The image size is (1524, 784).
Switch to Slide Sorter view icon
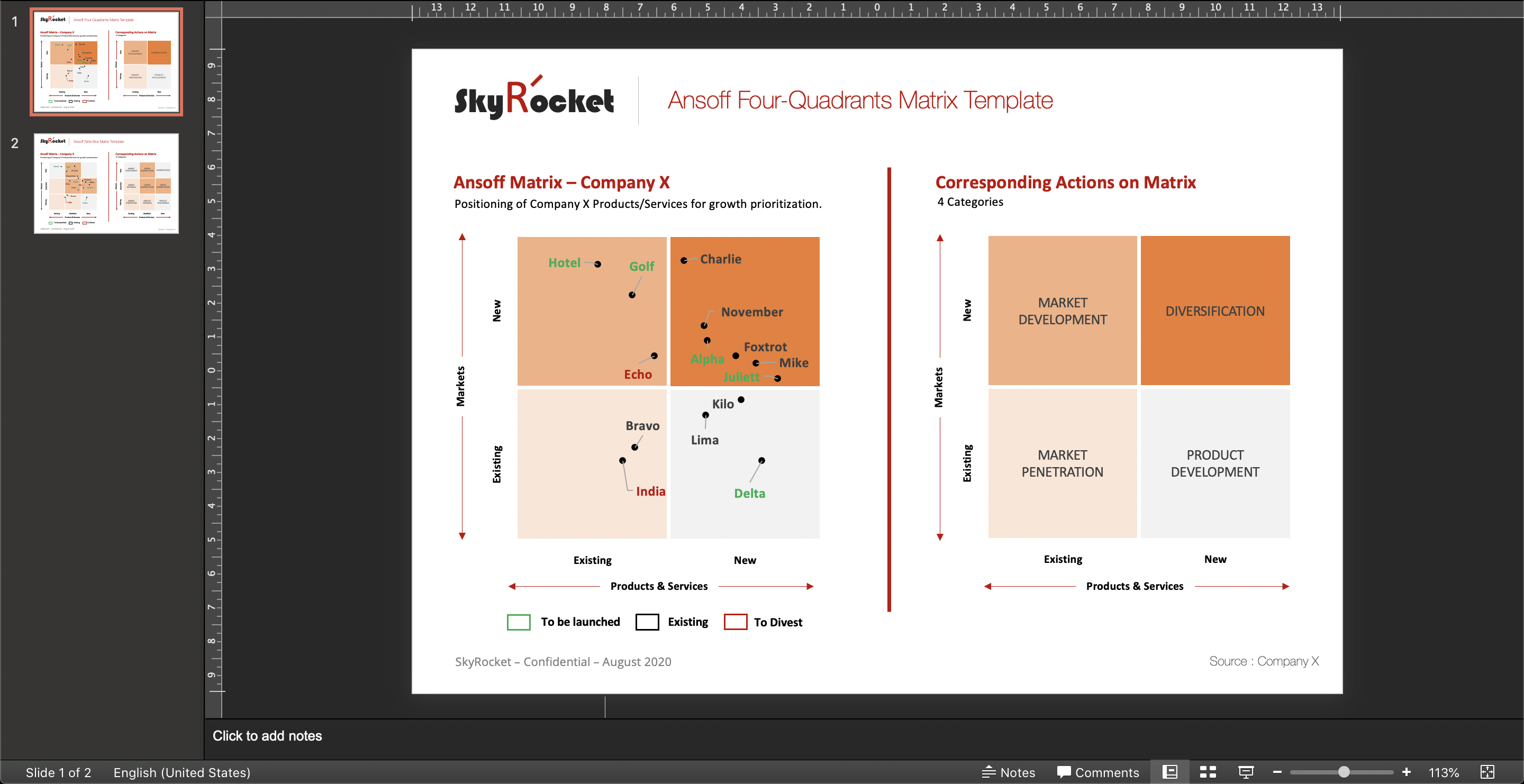tap(1208, 772)
